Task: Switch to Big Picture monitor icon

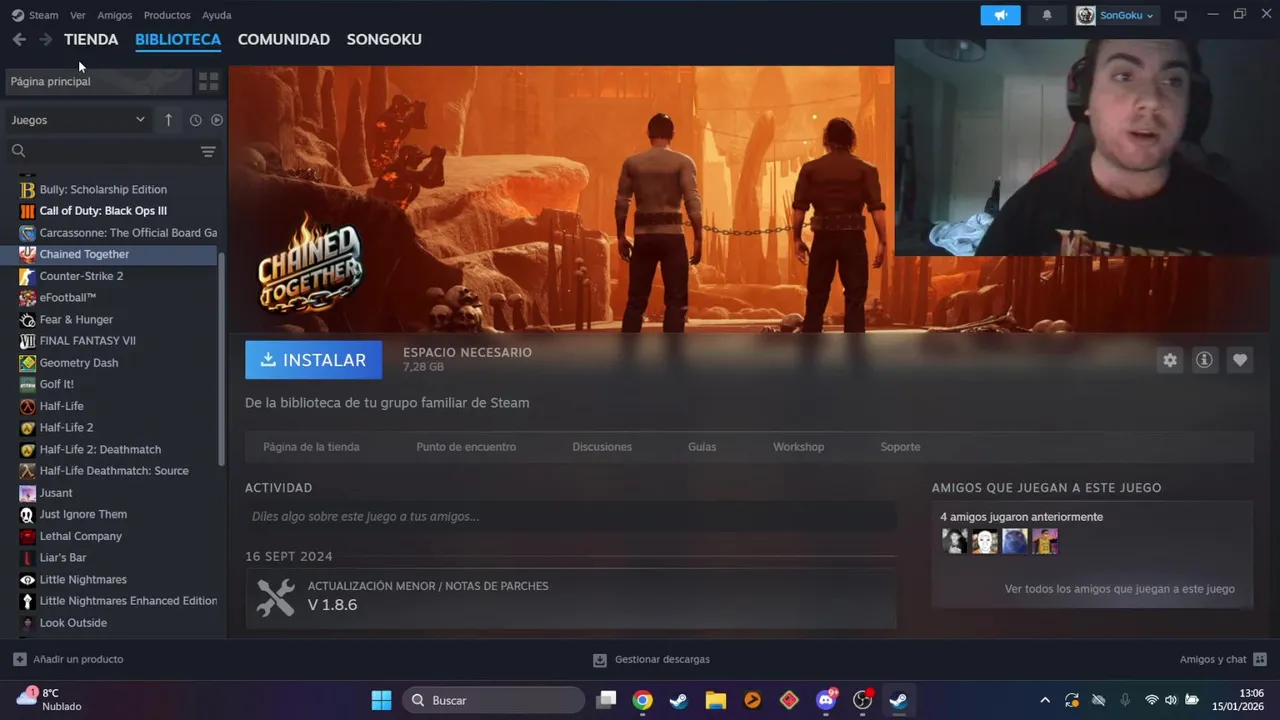Action: [1180, 15]
